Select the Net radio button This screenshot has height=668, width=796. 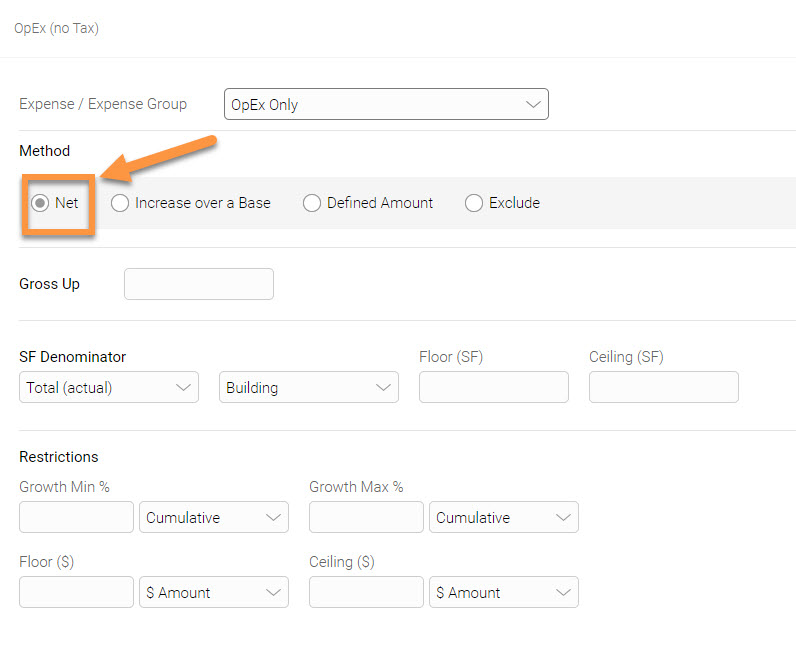tap(40, 203)
